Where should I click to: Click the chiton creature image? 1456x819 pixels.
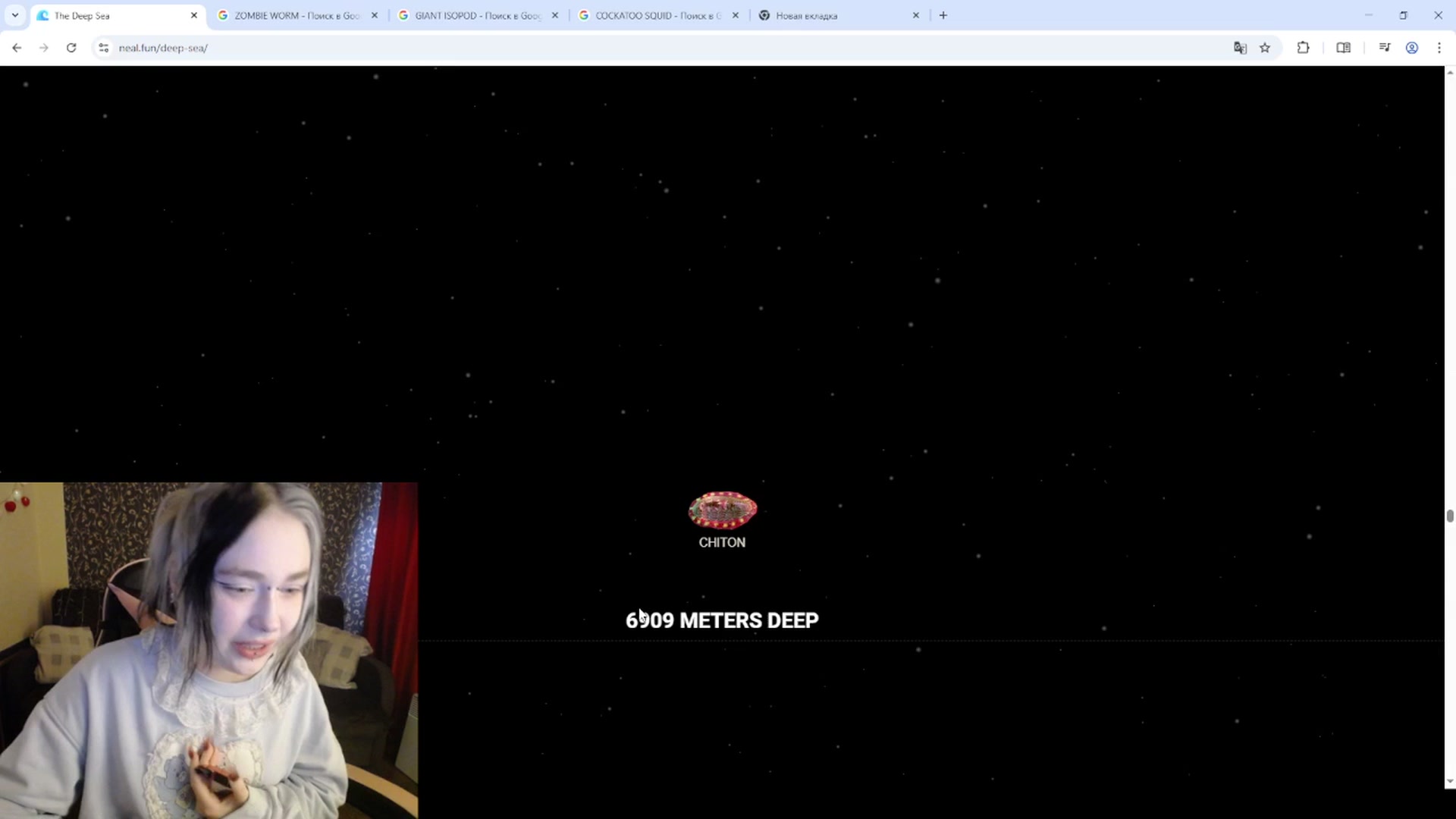tap(722, 510)
